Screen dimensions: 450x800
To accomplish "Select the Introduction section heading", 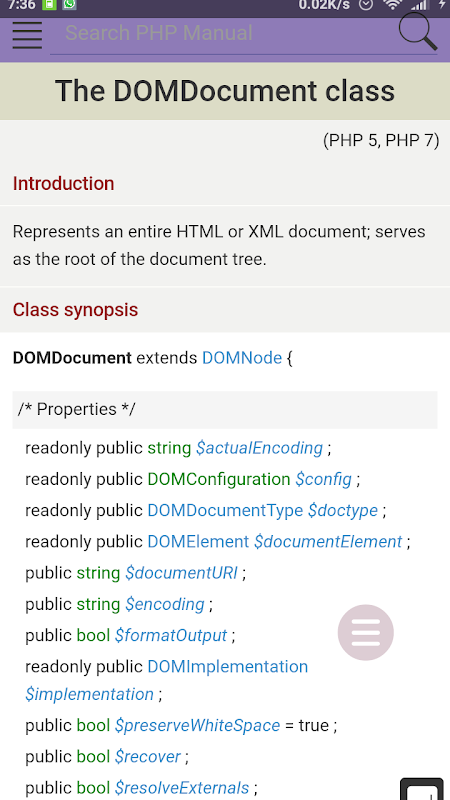I will 64,184.
